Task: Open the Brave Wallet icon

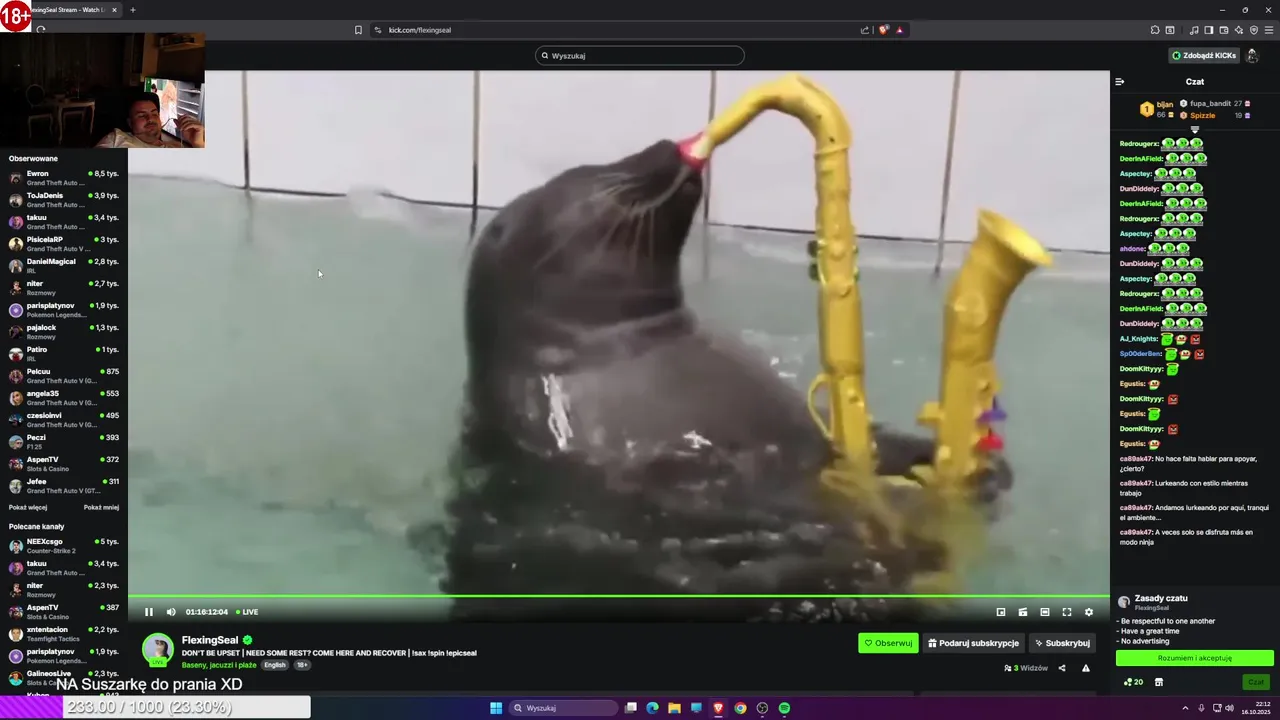Action: click(x=1223, y=30)
